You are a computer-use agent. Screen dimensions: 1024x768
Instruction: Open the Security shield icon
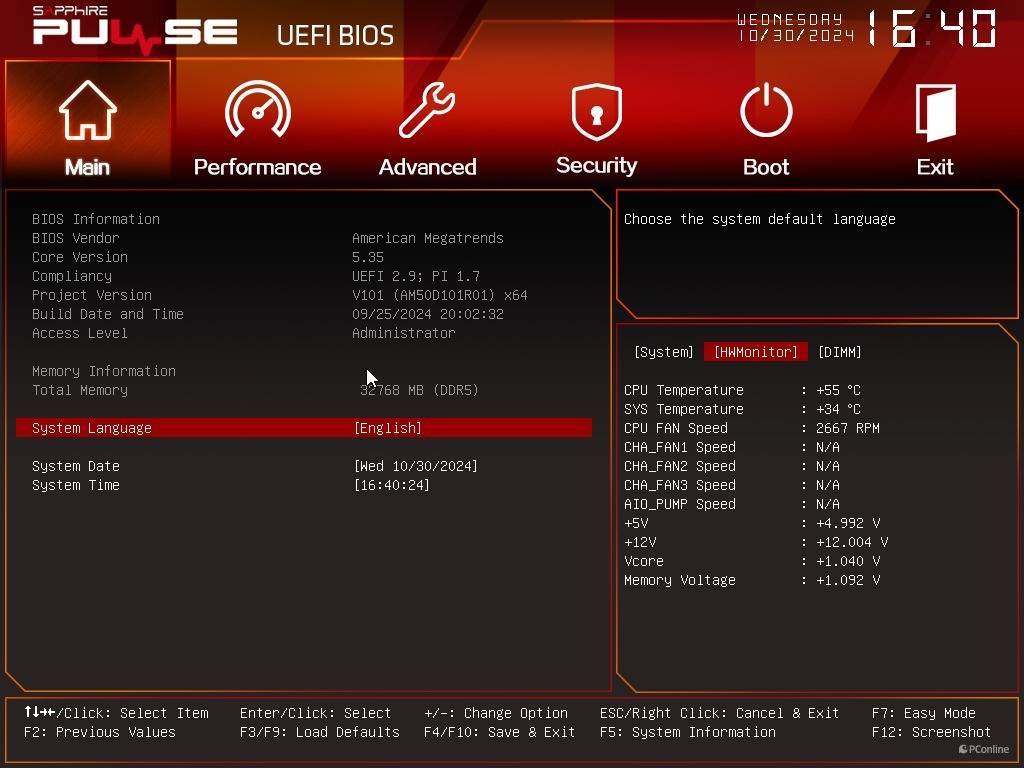596,110
